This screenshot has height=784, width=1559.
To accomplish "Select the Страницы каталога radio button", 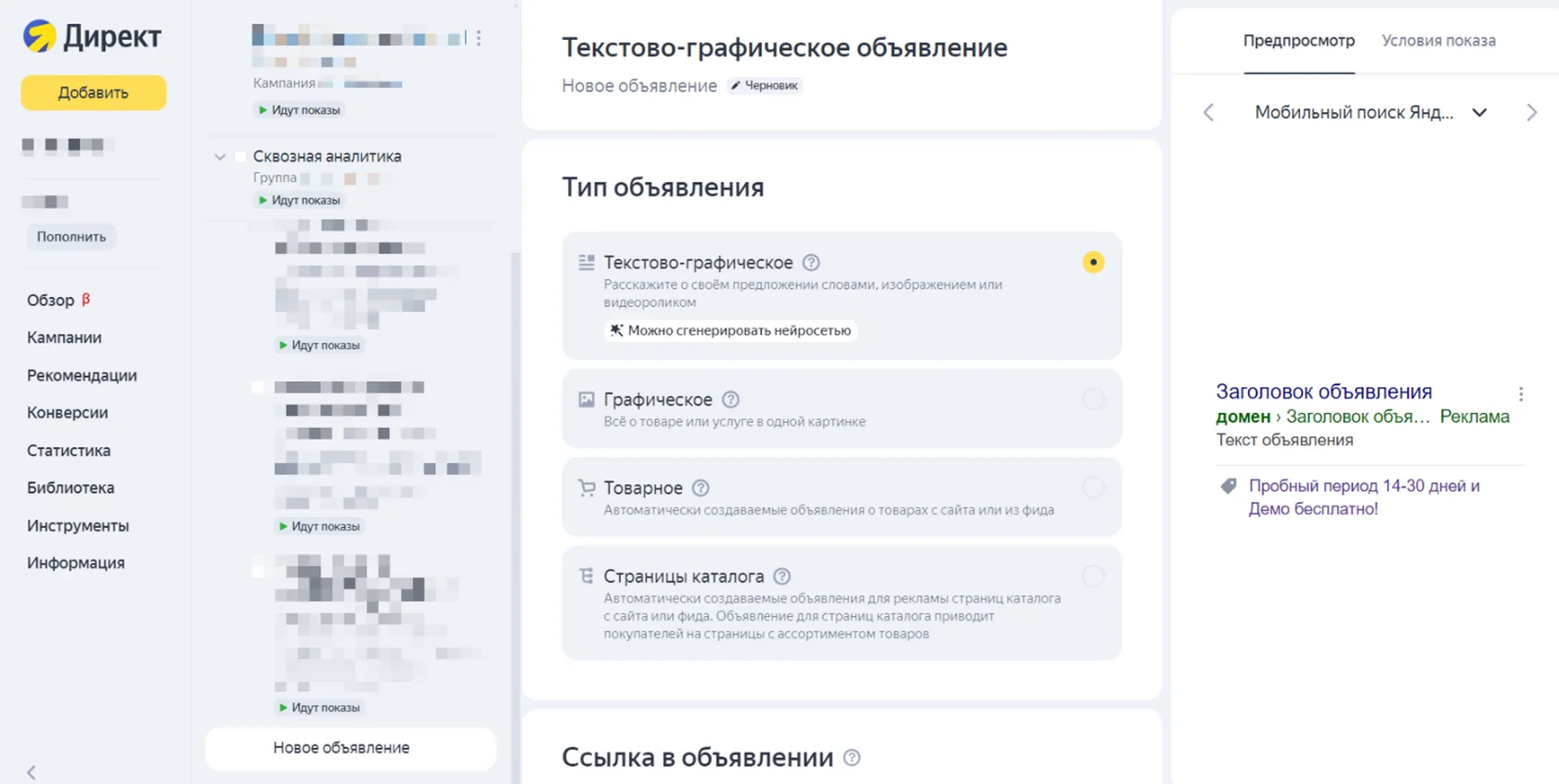I will [1093, 576].
